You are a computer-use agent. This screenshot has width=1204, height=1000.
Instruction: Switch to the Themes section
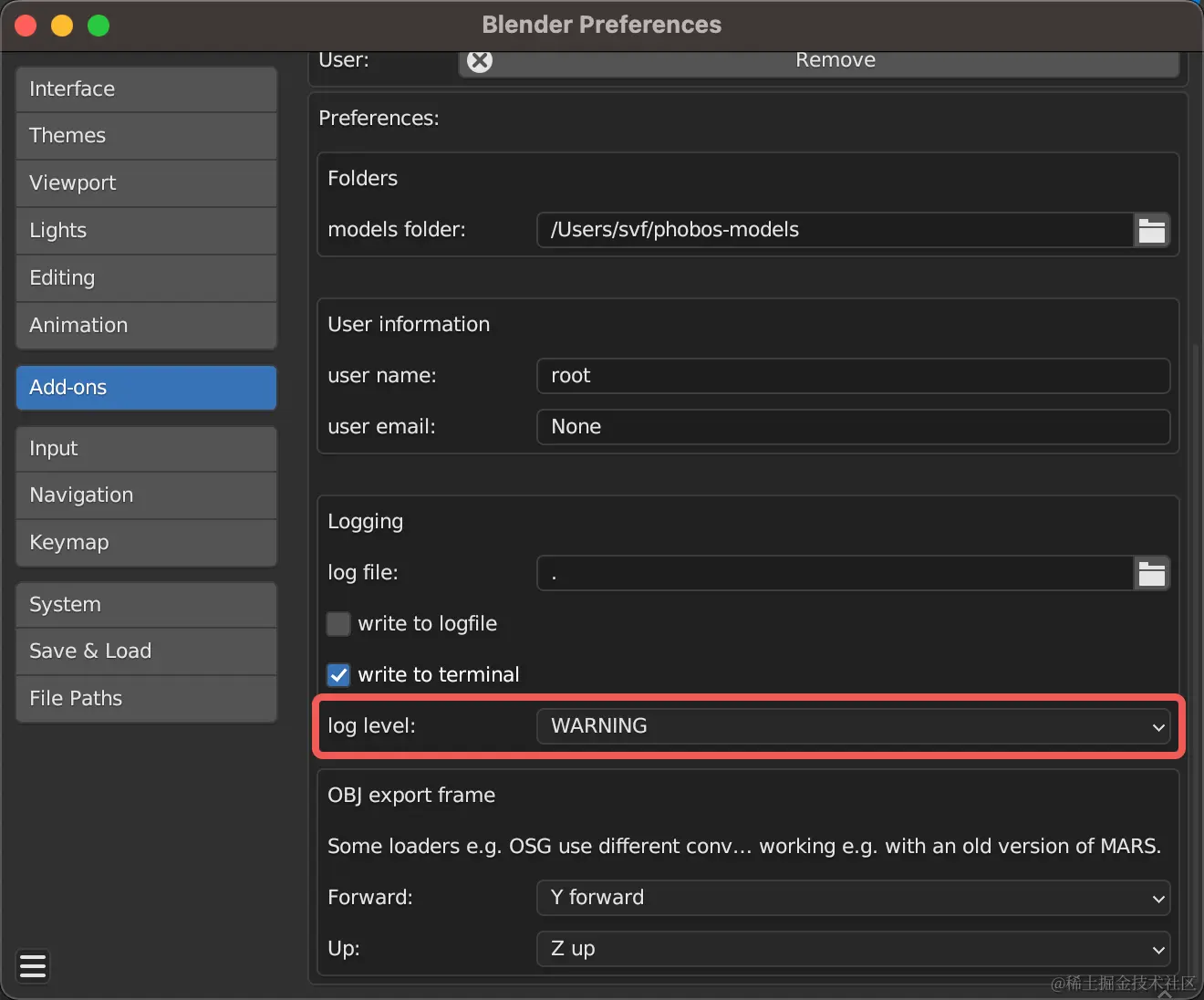[146, 135]
